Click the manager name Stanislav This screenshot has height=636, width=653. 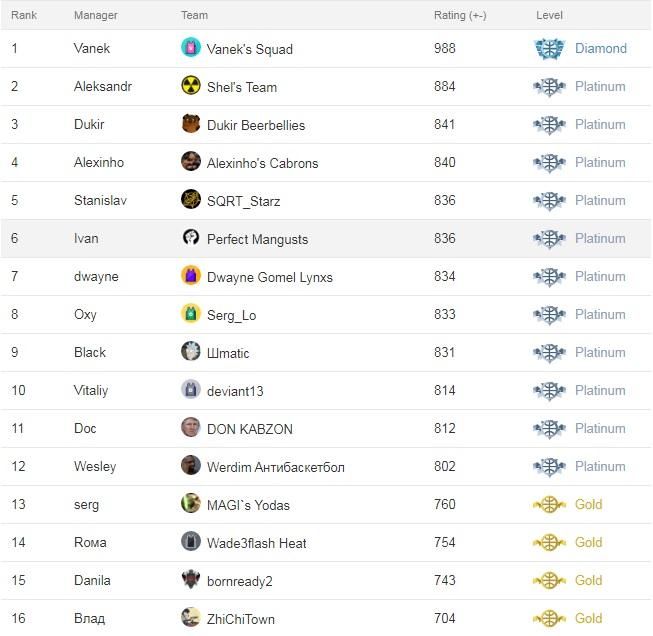pyautogui.click(x=100, y=200)
